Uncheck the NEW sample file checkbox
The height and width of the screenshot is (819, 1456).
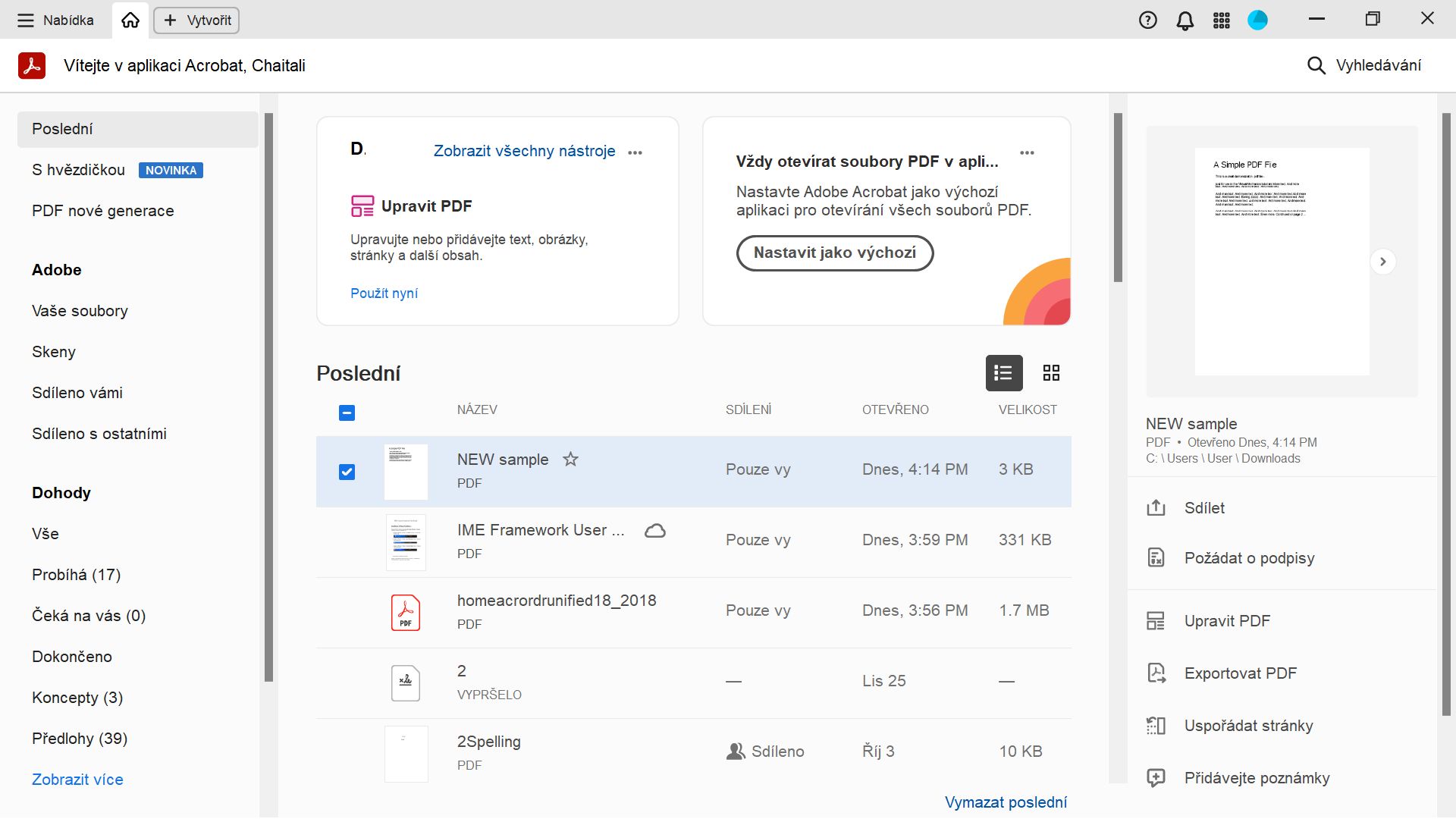(347, 472)
